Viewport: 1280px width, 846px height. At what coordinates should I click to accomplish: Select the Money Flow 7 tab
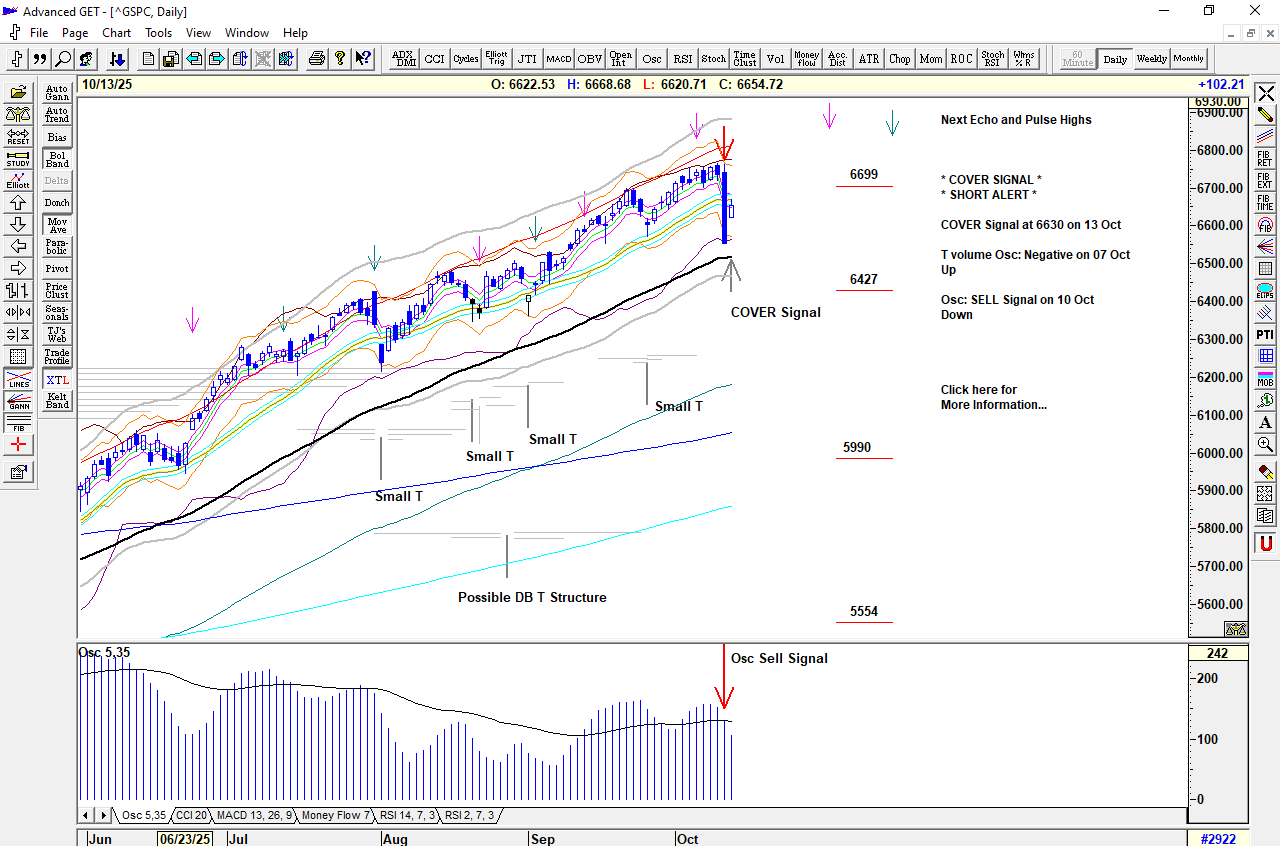click(336, 816)
